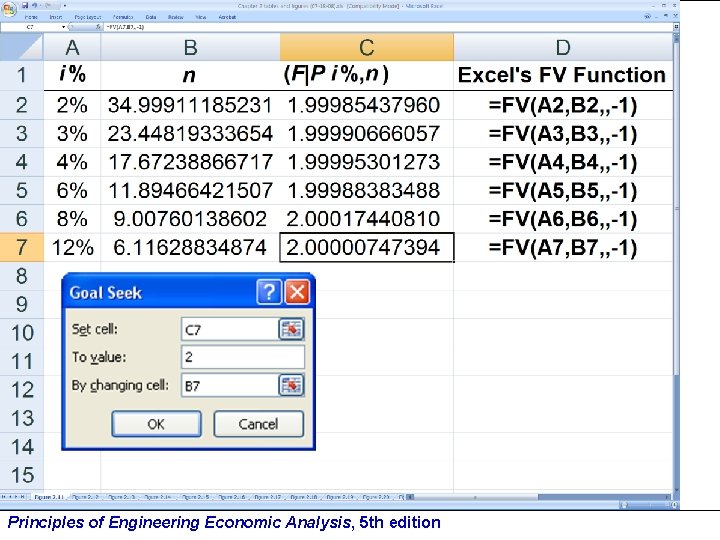Open the quick access toolbar customize dropdown

click(65, 6)
